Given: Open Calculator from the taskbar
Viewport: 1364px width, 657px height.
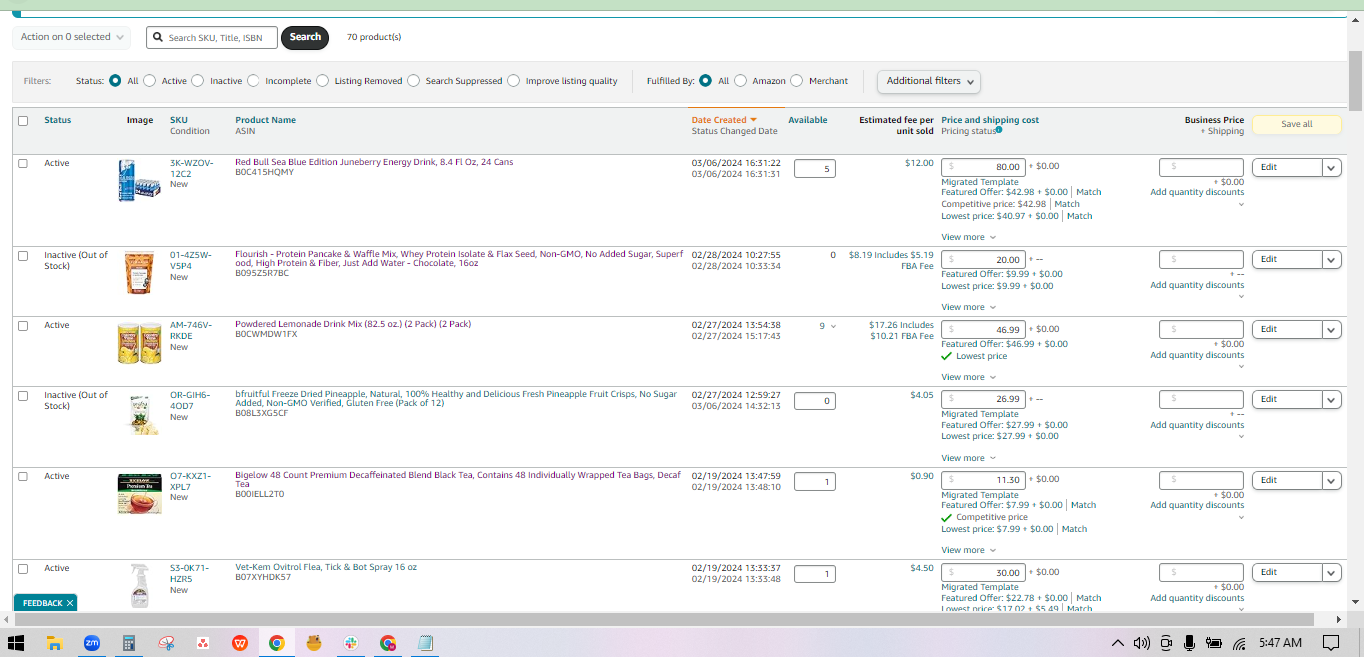Looking at the screenshot, I should coord(129,643).
